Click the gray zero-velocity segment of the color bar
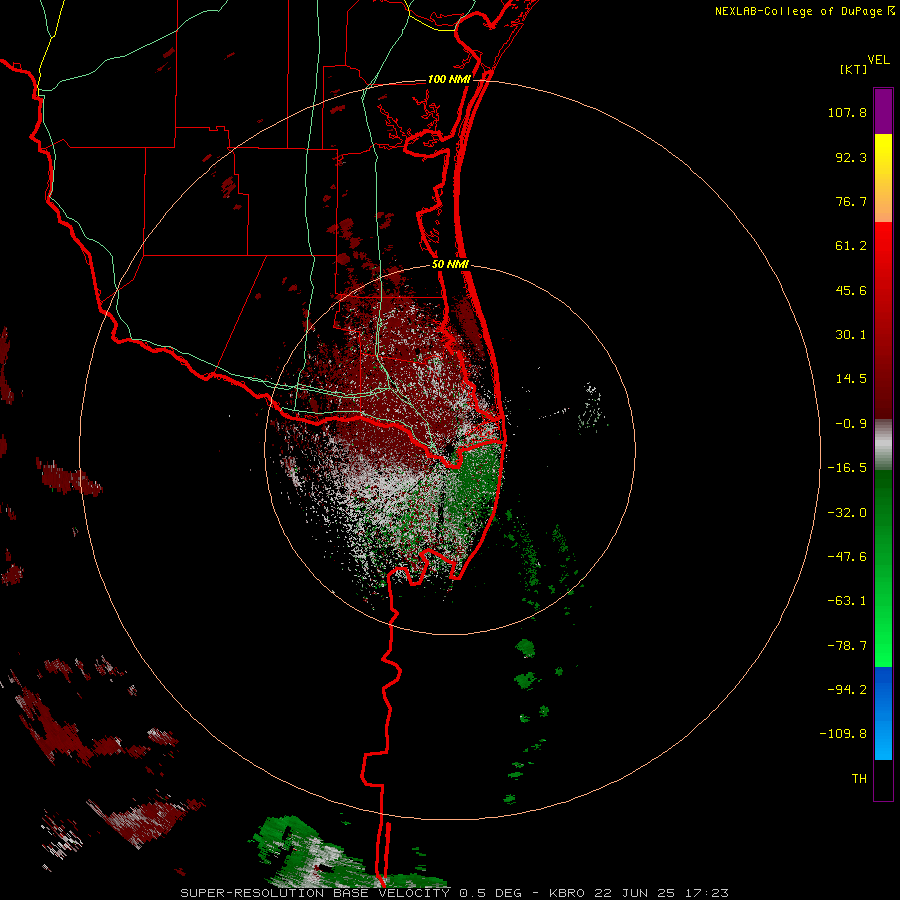 click(883, 445)
